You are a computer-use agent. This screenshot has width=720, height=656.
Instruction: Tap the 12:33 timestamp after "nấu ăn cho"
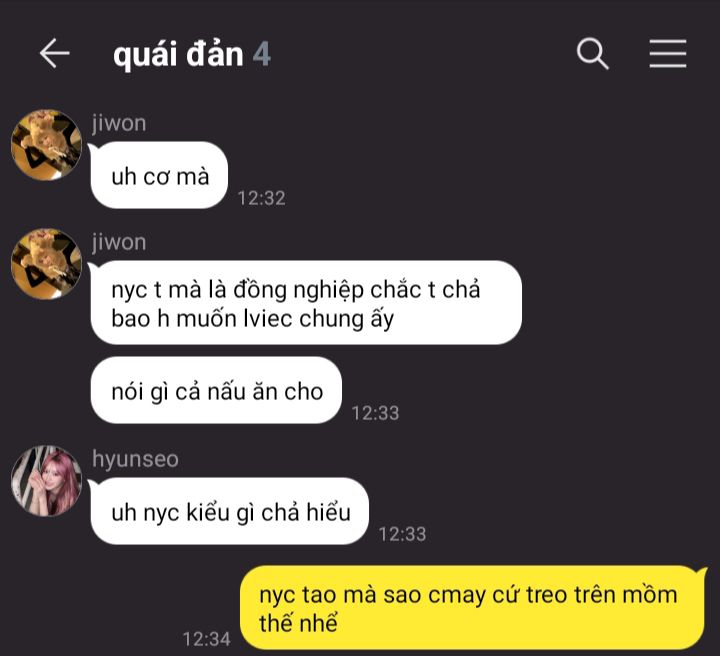375,413
